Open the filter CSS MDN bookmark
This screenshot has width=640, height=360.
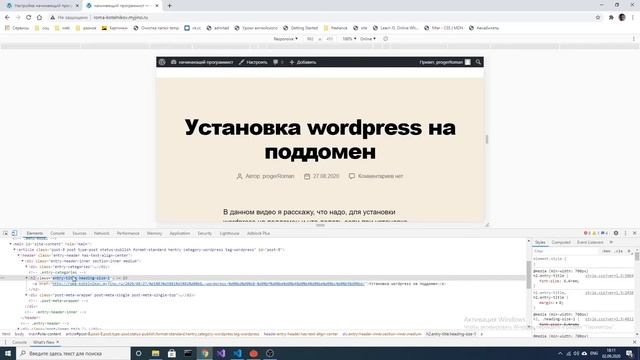point(444,28)
